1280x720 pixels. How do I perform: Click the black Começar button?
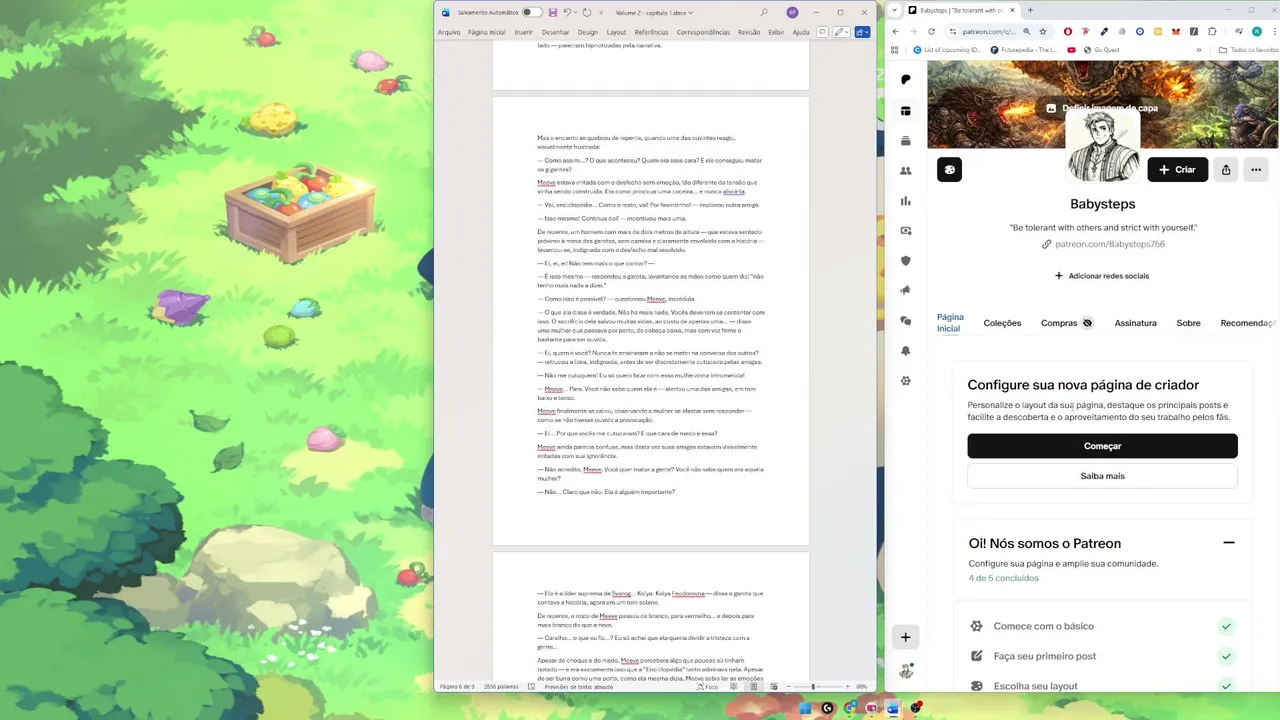pyautogui.click(x=1102, y=446)
